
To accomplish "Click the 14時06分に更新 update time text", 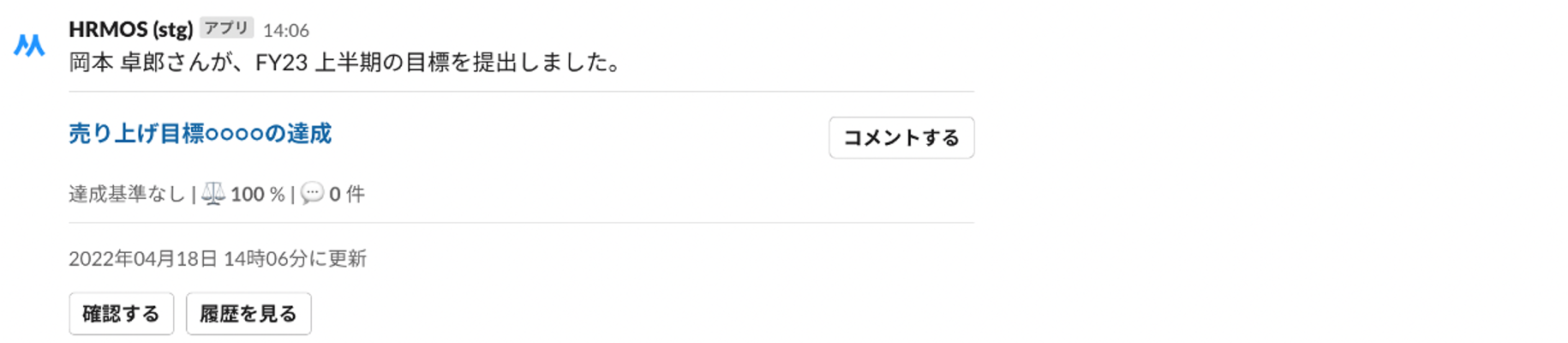I will [295, 259].
